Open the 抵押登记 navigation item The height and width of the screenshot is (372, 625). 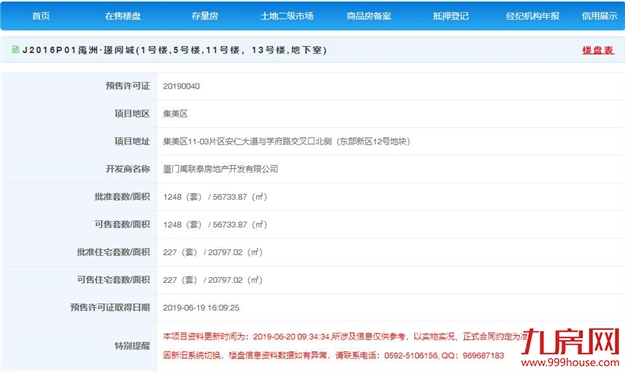451,16
